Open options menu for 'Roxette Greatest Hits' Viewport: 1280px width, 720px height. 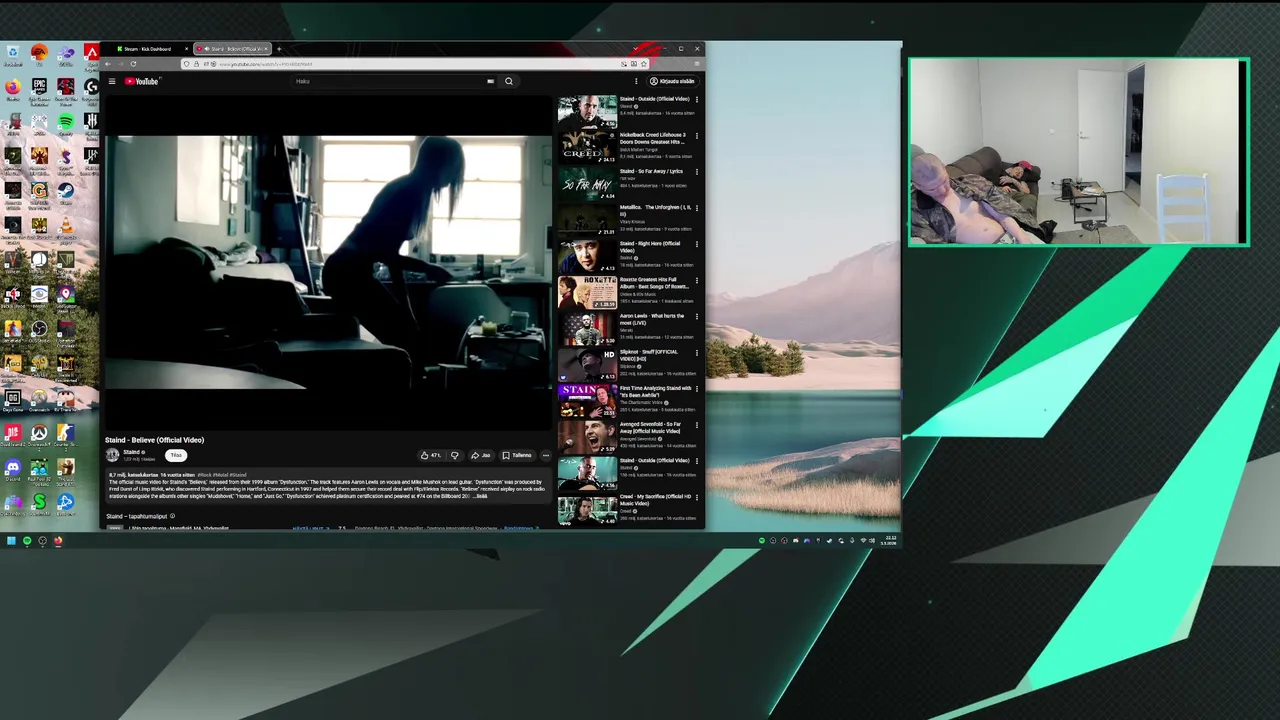coord(697,280)
